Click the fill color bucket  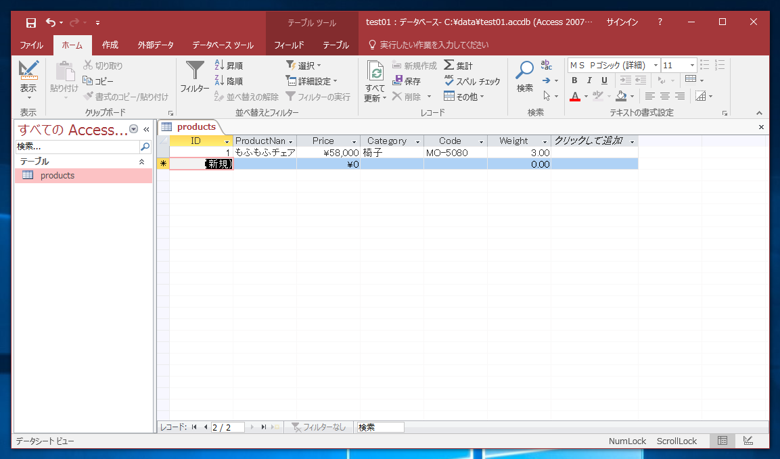tap(621, 96)
